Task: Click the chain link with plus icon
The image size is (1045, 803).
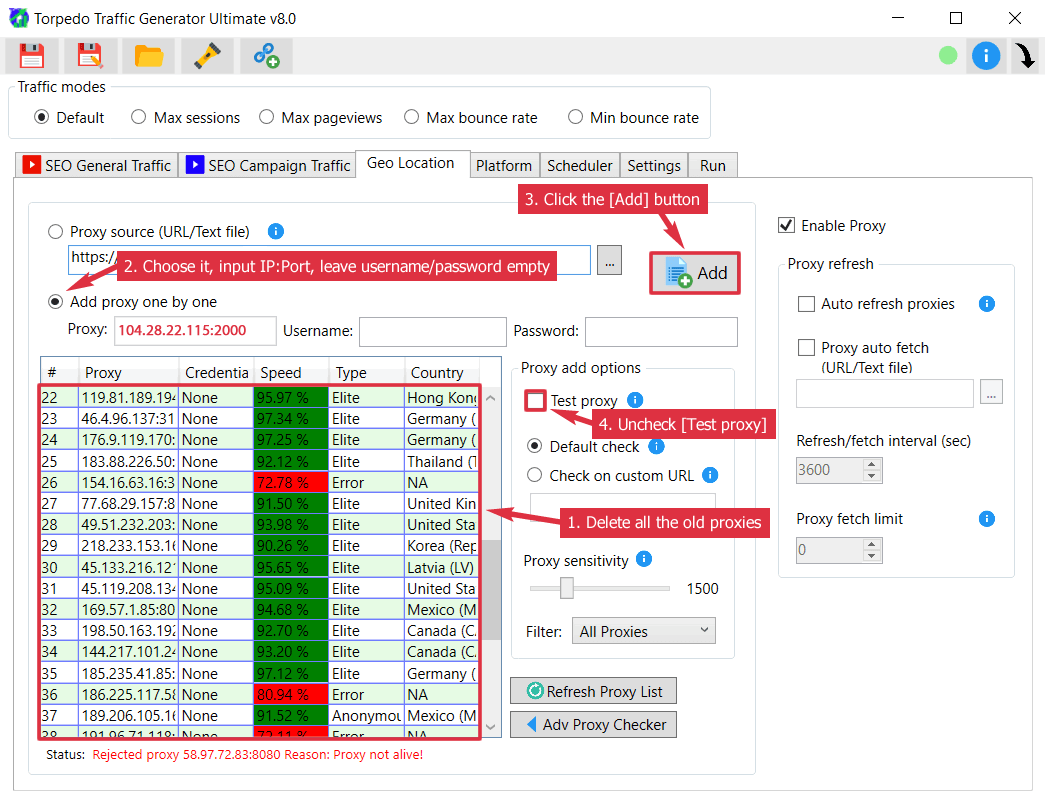Action: point(266,56)
